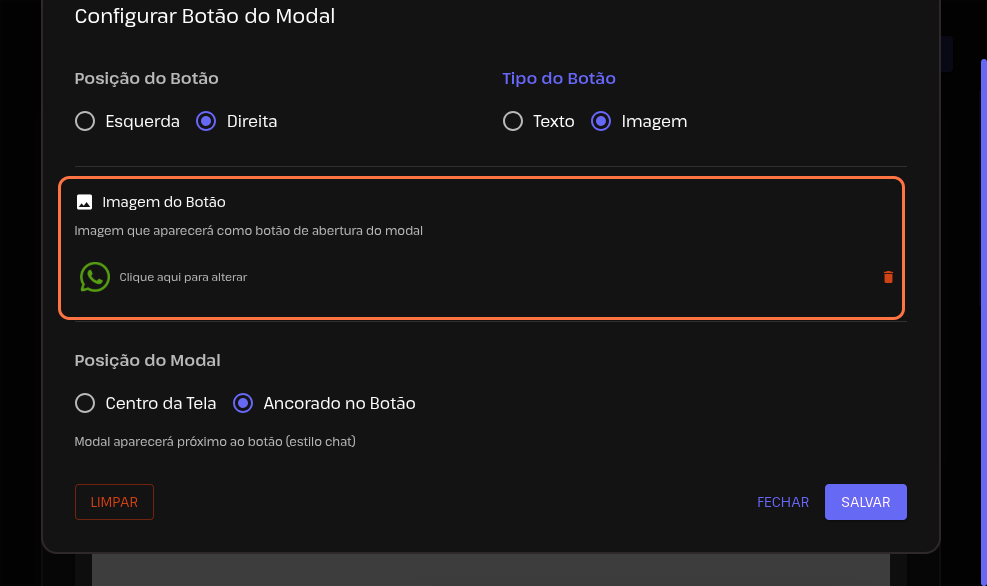Click the WhatsApp image thumbnail
Screen dimensions: 987x586
point(95,277)
